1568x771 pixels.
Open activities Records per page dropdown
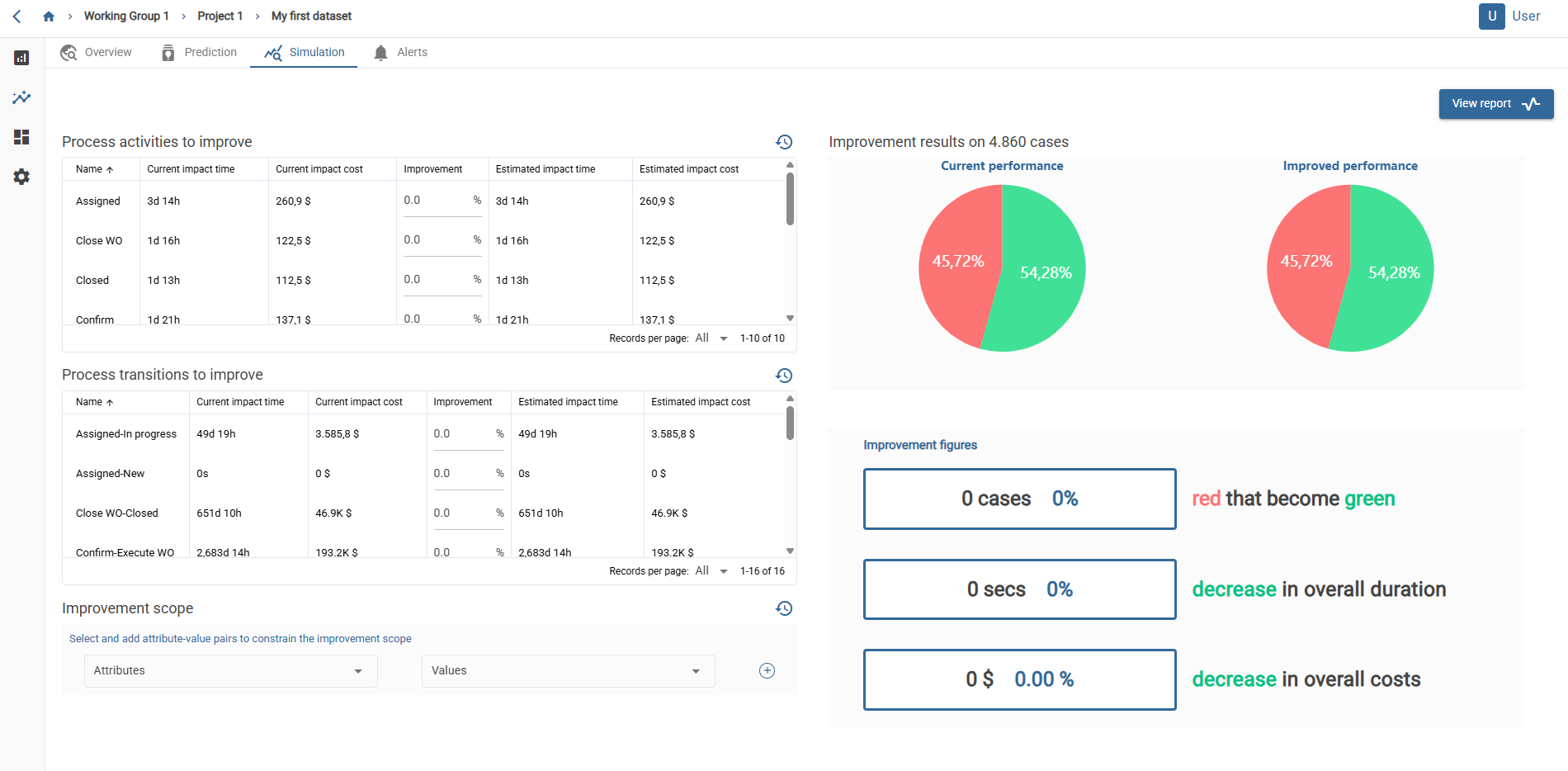click(x=711, y=338)
